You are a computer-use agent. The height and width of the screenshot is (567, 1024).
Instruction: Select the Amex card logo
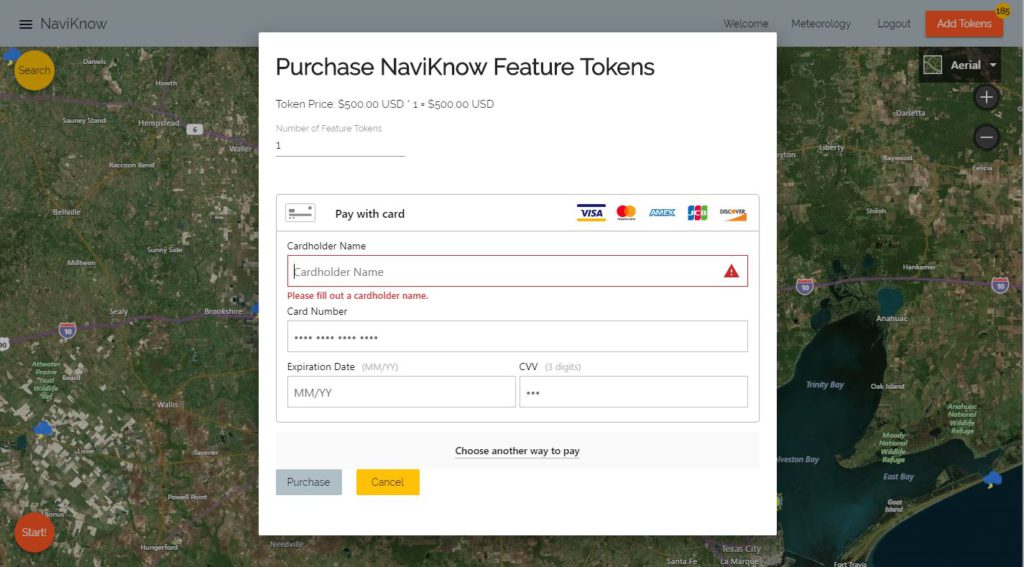662,213
